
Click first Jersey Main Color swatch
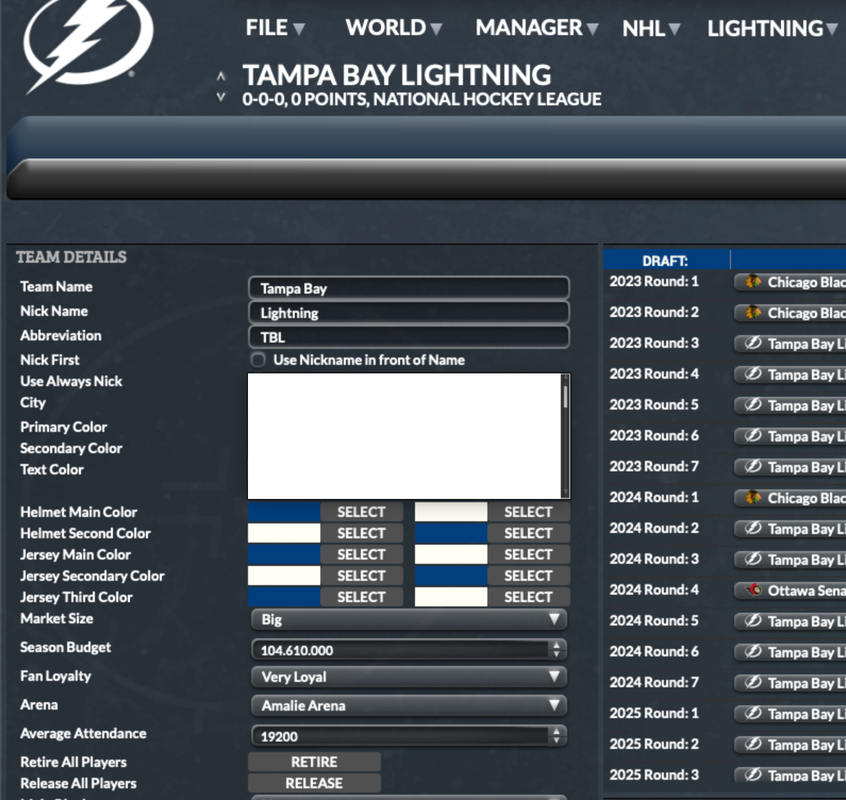284,555
